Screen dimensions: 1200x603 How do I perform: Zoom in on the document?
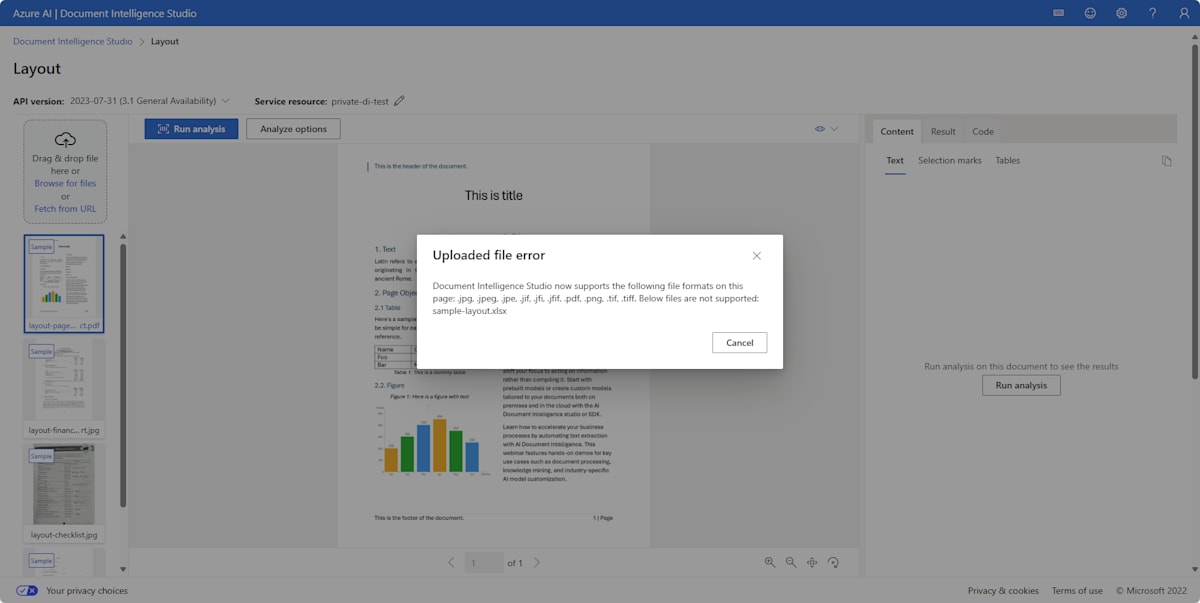click(x=770, y=563)
